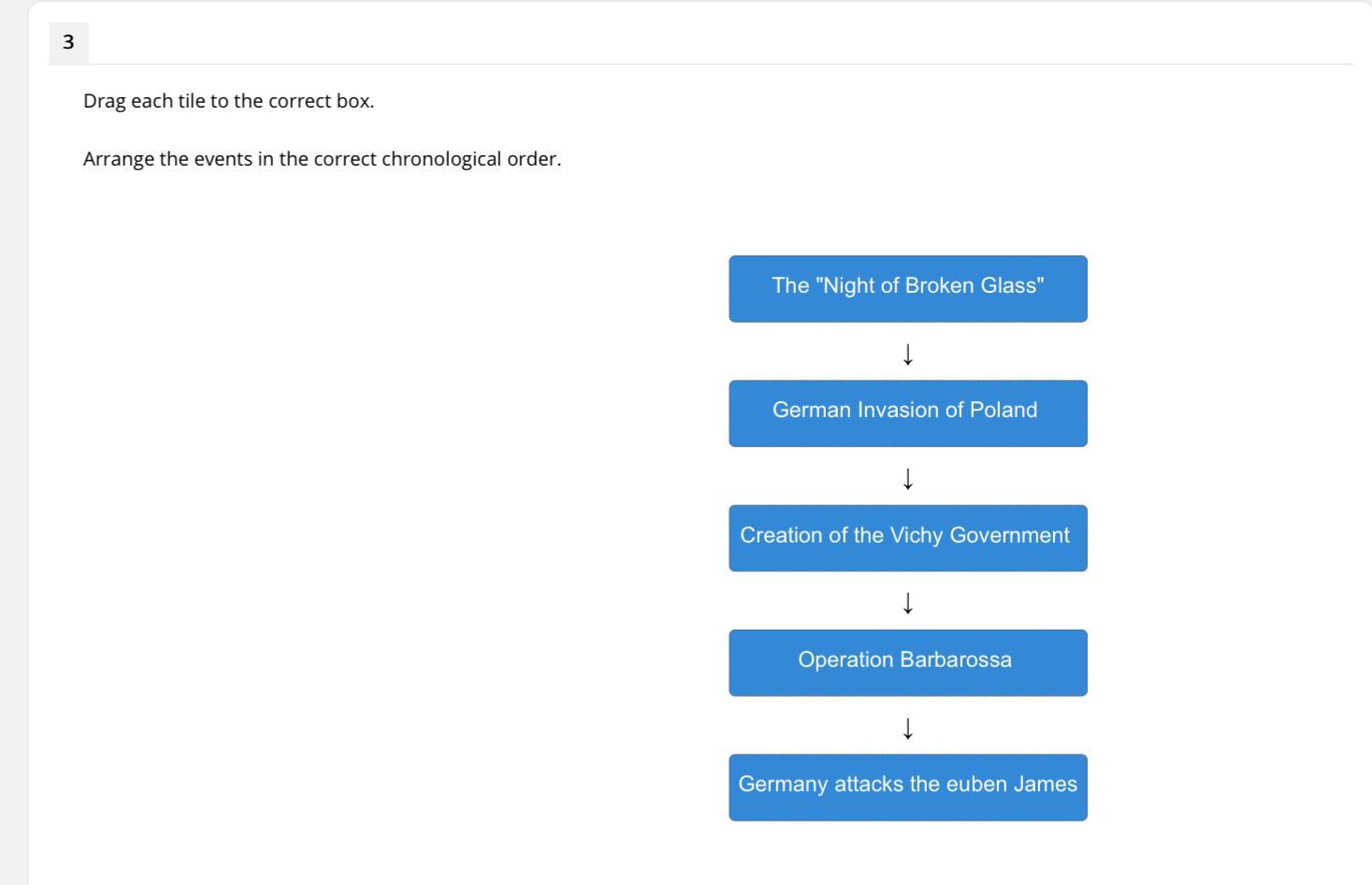
Task: Click the Creation of the Vichy Government tile
Action: point(907,537)
